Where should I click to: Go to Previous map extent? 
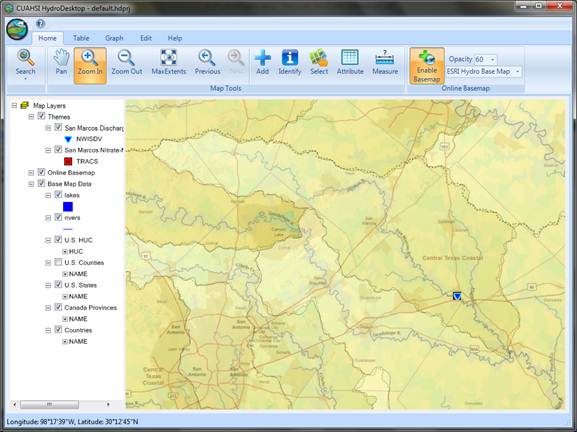pos(207,63)
